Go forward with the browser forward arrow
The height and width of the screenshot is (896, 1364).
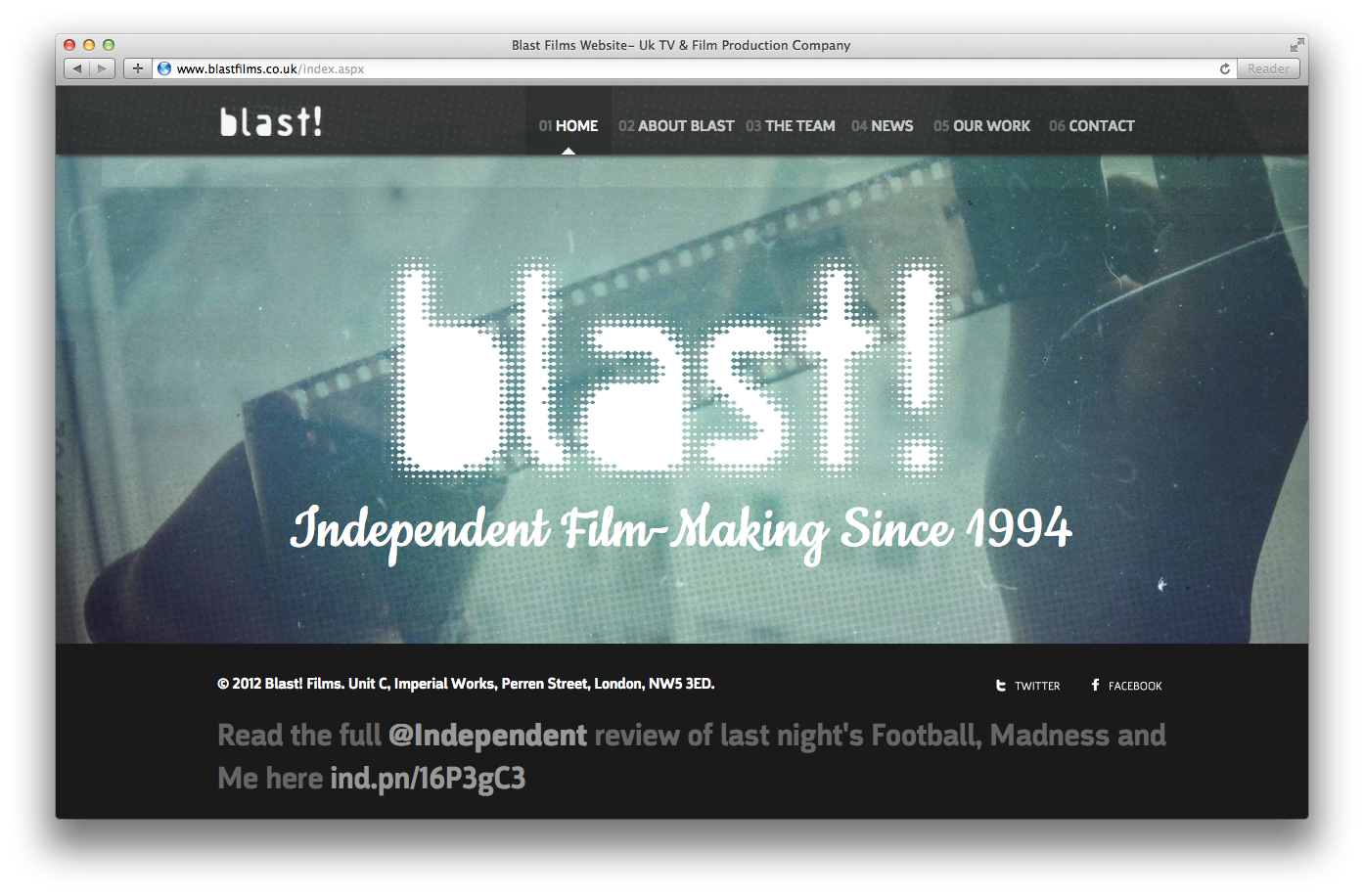[x=103, y=68]
